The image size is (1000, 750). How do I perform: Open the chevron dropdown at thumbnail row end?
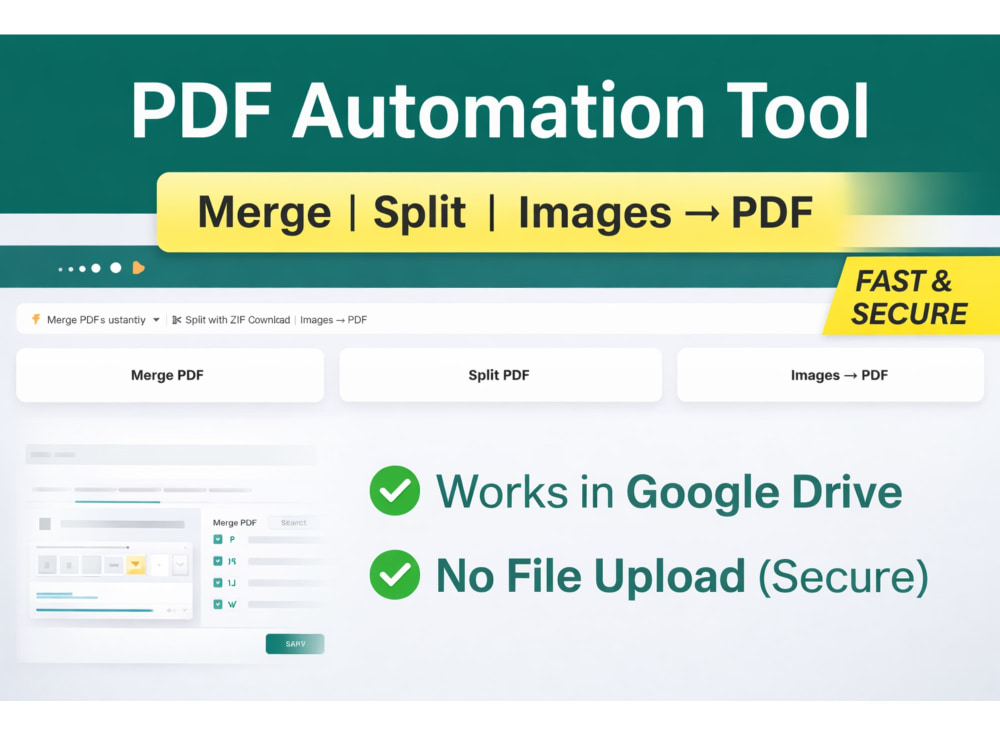(x=180, y=564)
